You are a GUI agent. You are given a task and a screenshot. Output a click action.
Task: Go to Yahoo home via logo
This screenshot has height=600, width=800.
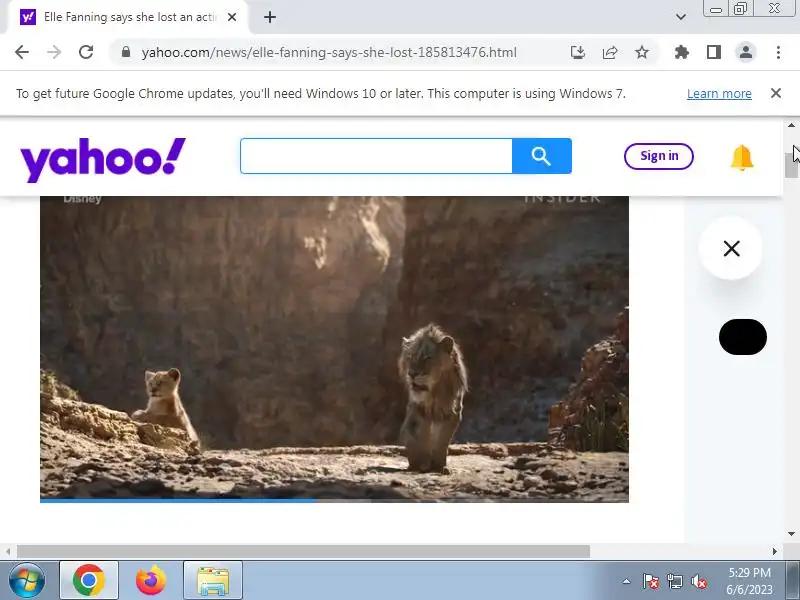103,159
